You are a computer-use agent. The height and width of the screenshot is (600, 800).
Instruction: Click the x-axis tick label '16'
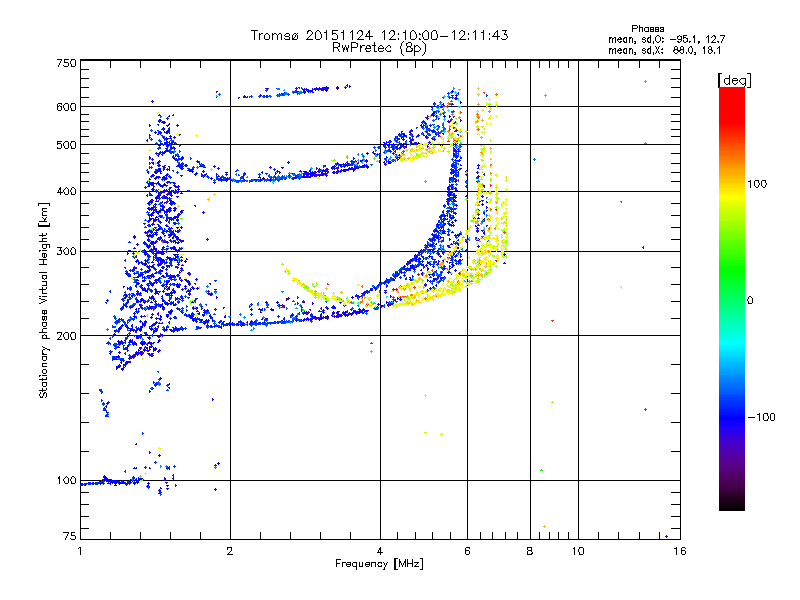coord(680,551)
